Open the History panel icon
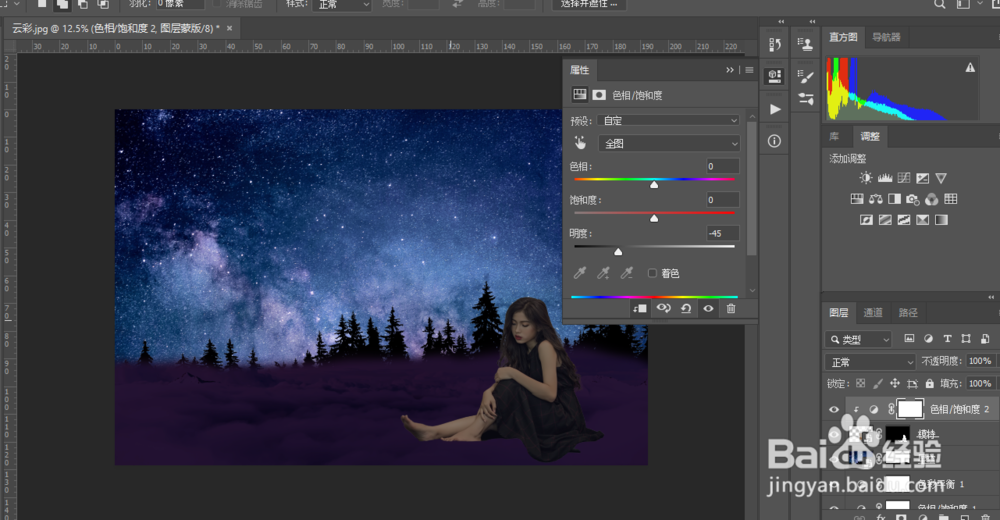Screen dimensions: 1000x520 pos(775,45)
